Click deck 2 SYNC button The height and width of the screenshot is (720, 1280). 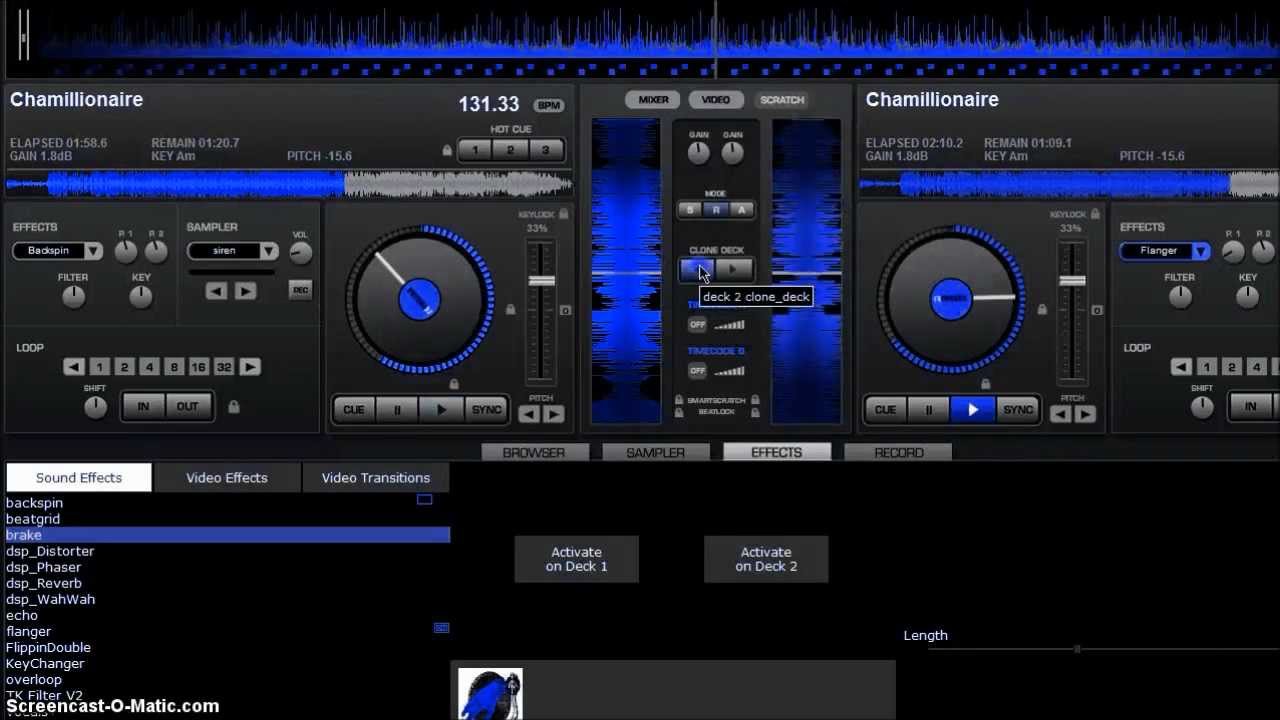(x=1017, y=410)
